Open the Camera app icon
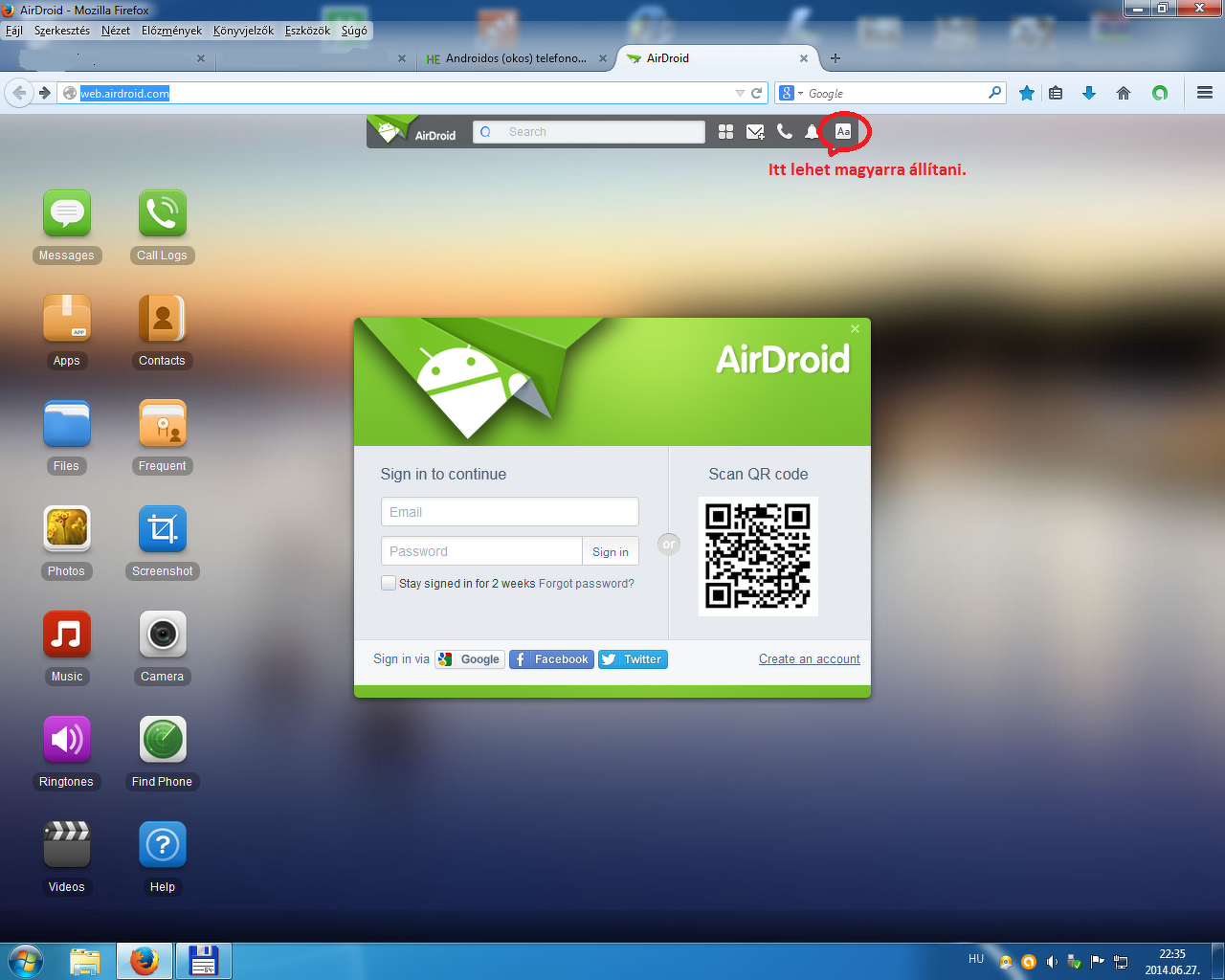The image size is (1225, 980). [x=163, y=635]
